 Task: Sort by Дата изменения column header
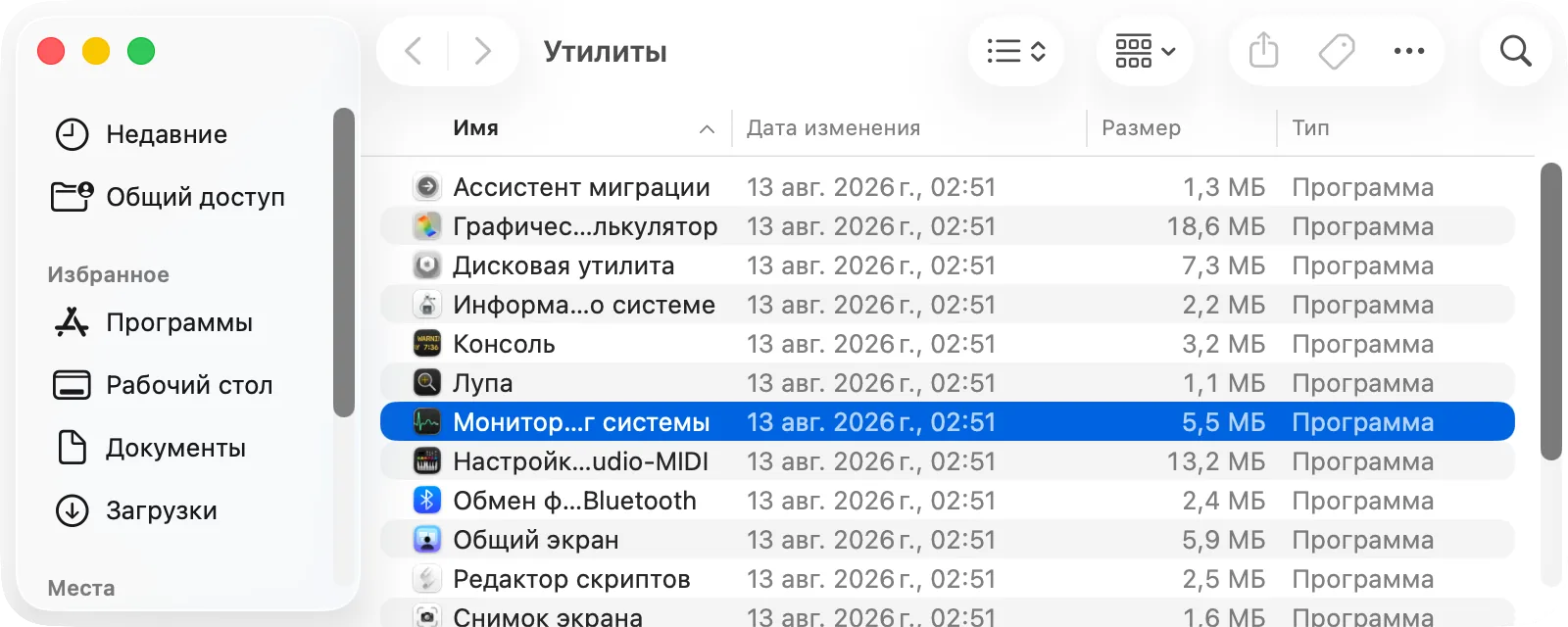coord(833,128)
